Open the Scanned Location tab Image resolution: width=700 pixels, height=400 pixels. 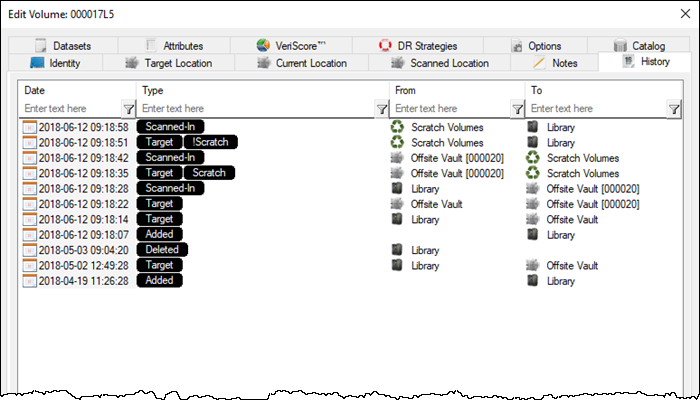440,63
